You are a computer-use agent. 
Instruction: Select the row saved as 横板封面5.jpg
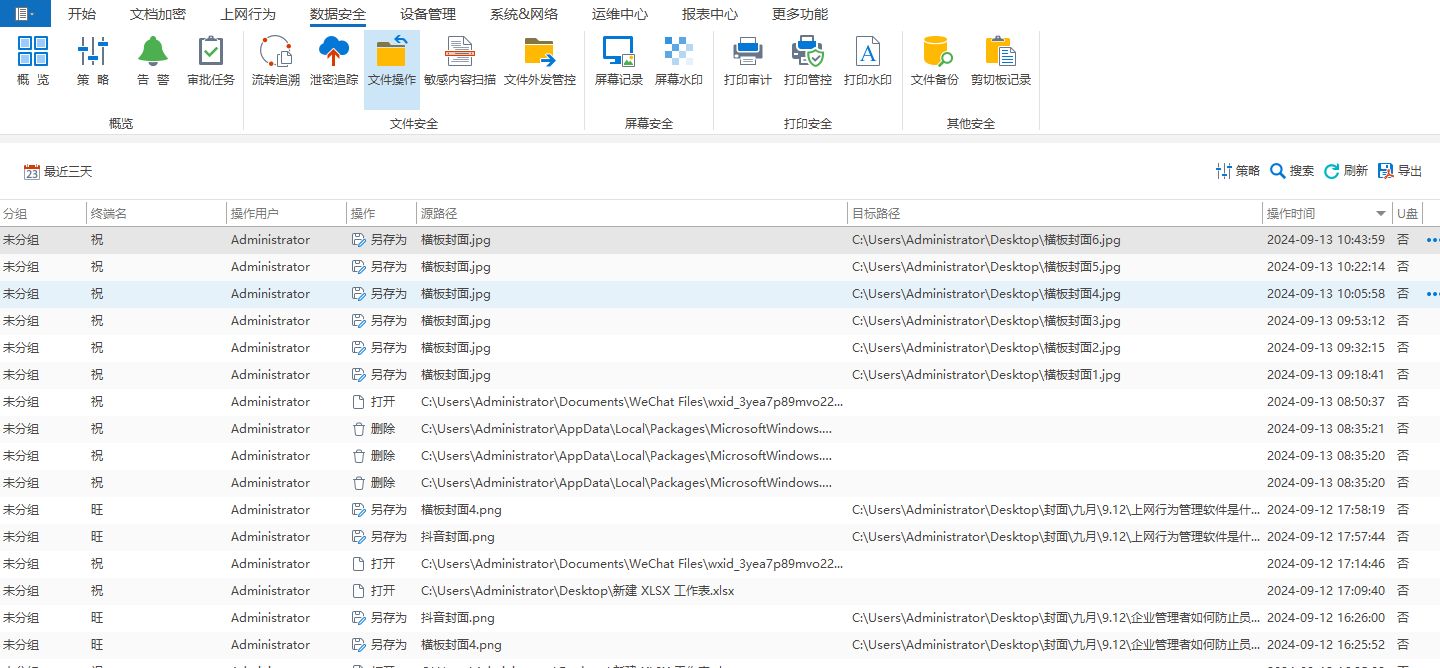click(720, 267)
